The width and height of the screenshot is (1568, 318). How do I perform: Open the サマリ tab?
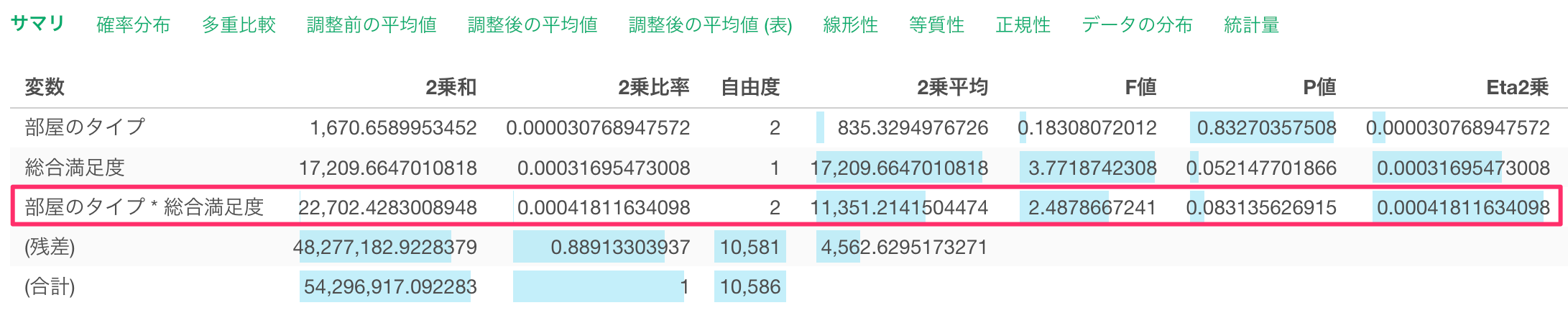pyautogui.click(x=37, y=24)
